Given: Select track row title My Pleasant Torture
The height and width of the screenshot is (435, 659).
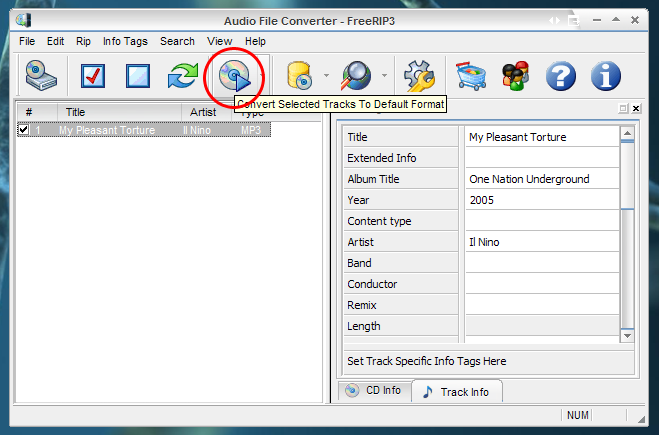Looking at the screenshot, I should click(x=107, y=130).
